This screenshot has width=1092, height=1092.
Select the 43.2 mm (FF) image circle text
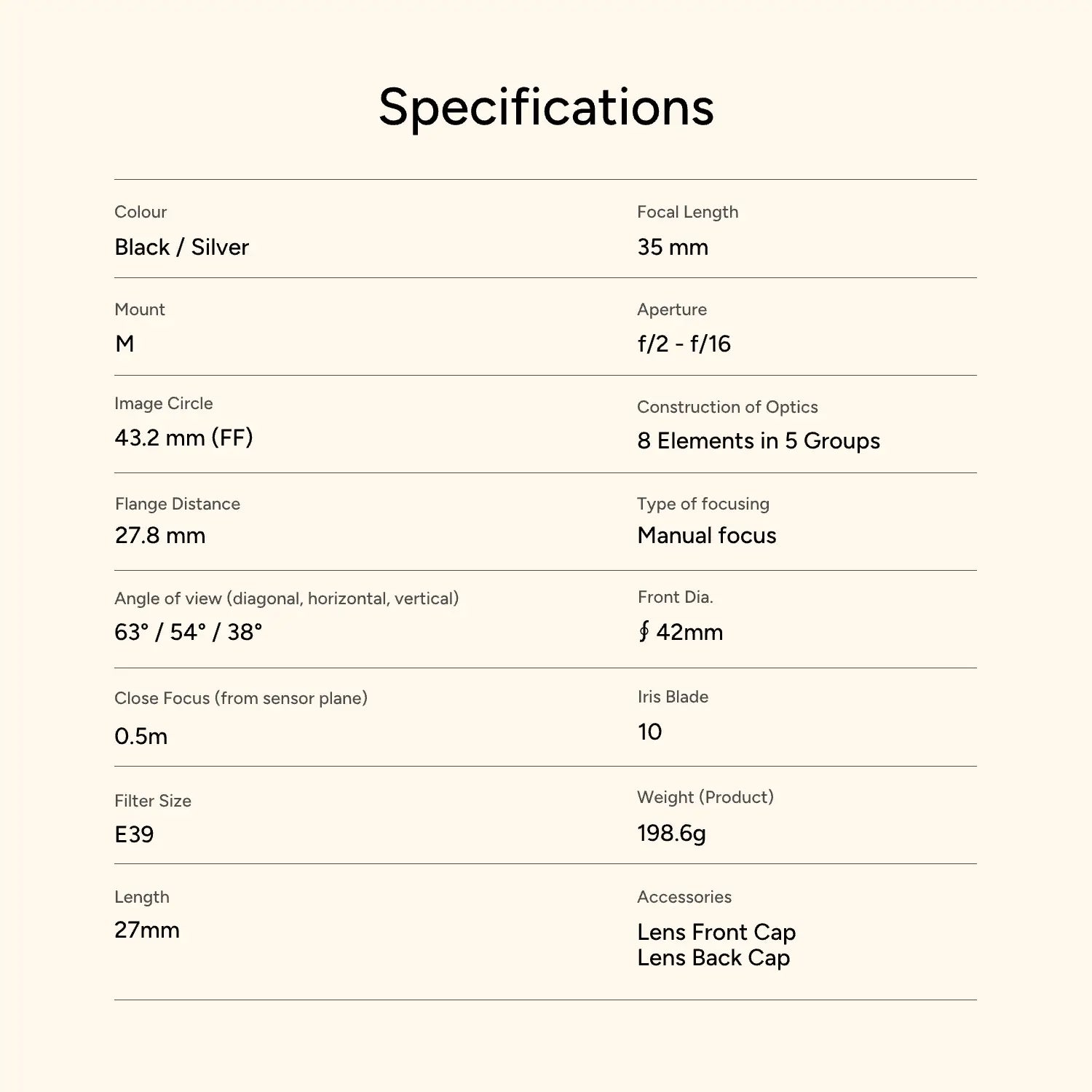[x=183, y=438]
